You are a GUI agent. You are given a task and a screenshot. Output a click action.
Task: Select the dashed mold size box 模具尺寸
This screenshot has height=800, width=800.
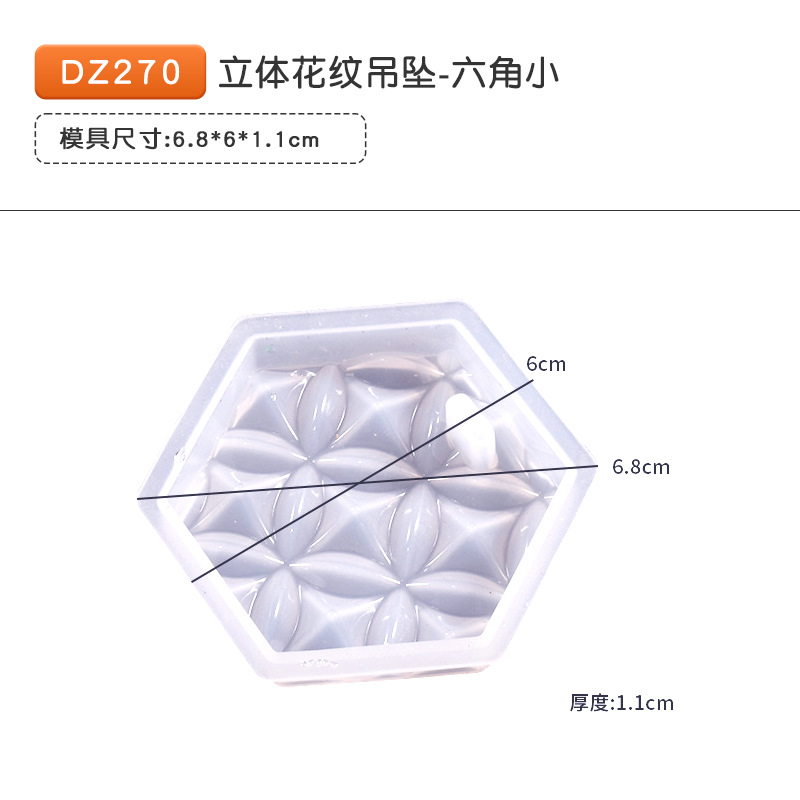tap(201, 139)
